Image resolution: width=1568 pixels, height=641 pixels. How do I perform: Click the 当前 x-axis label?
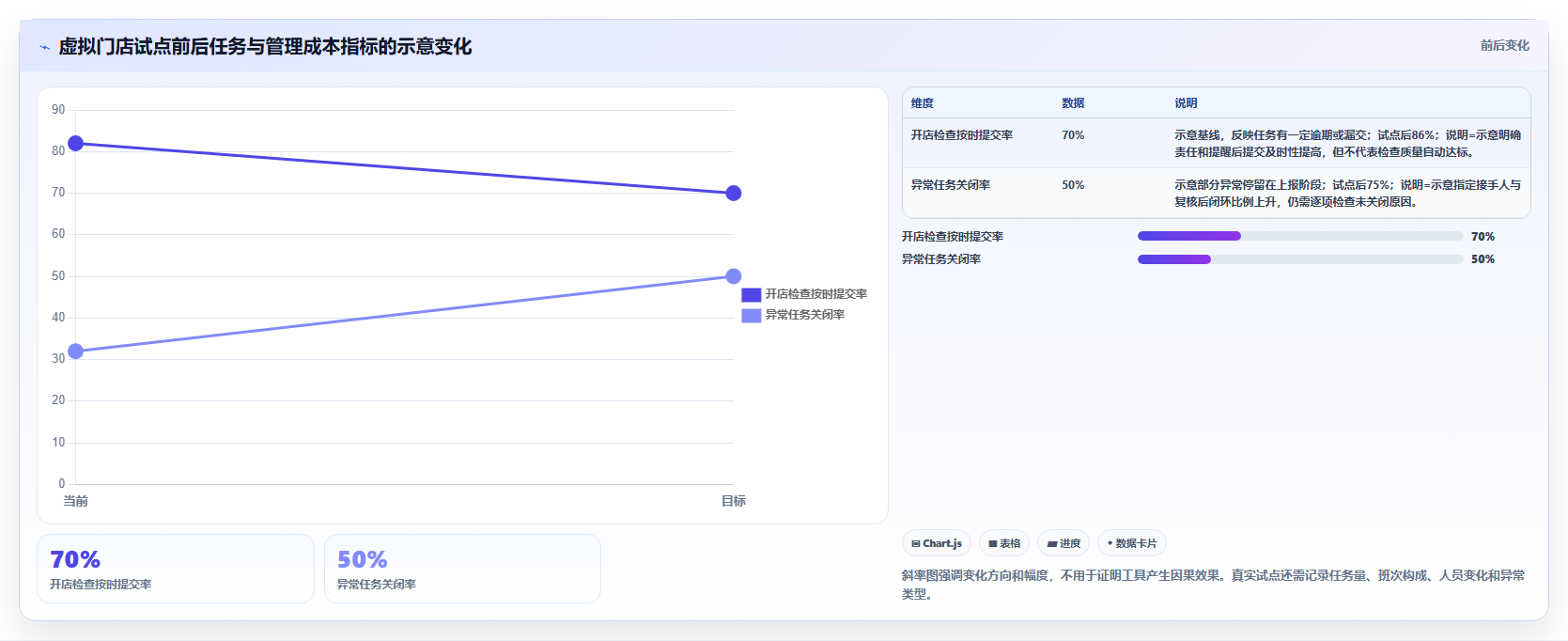(x=76, y=501)
